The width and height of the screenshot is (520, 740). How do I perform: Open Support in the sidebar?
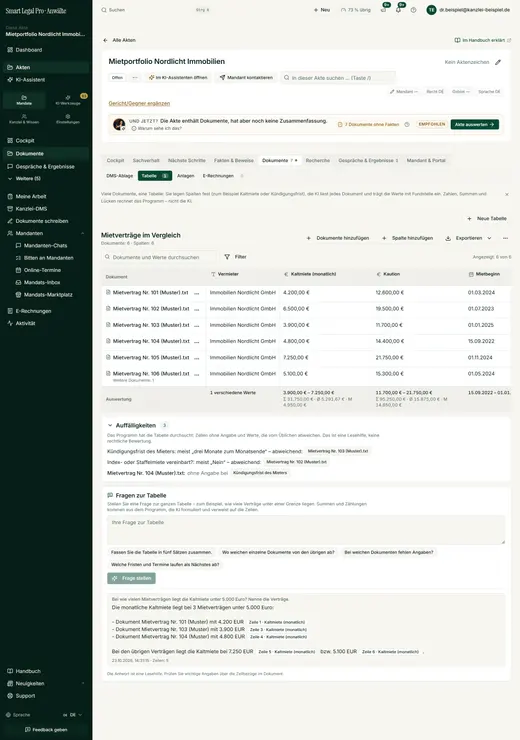click(x=25, y=696)
